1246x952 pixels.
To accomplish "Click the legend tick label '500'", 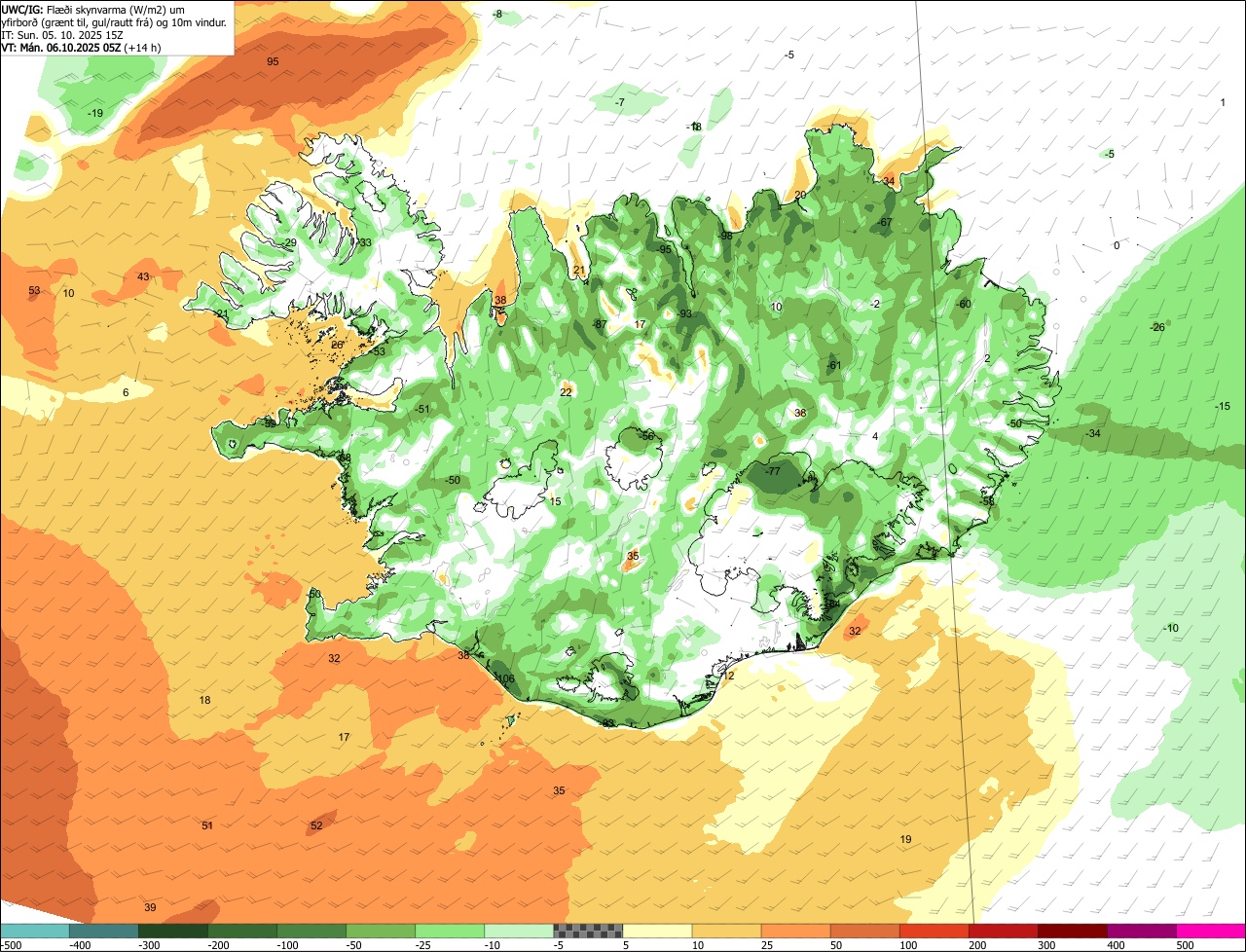I will pyautogui.click(x=1185, y=945).
